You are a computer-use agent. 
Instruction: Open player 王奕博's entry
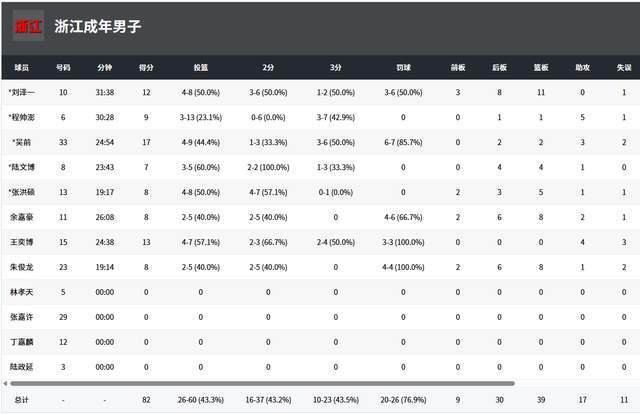(x=22, y=241)
